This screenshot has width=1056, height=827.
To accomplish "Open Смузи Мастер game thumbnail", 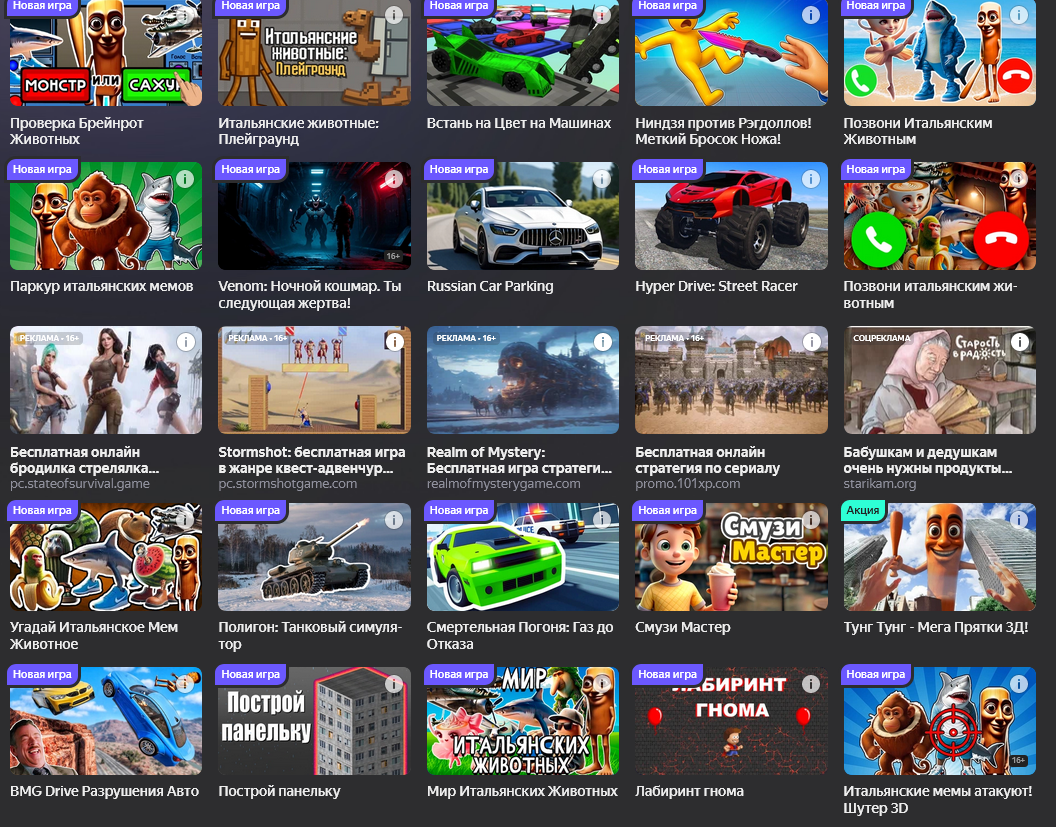I will 731,557.
